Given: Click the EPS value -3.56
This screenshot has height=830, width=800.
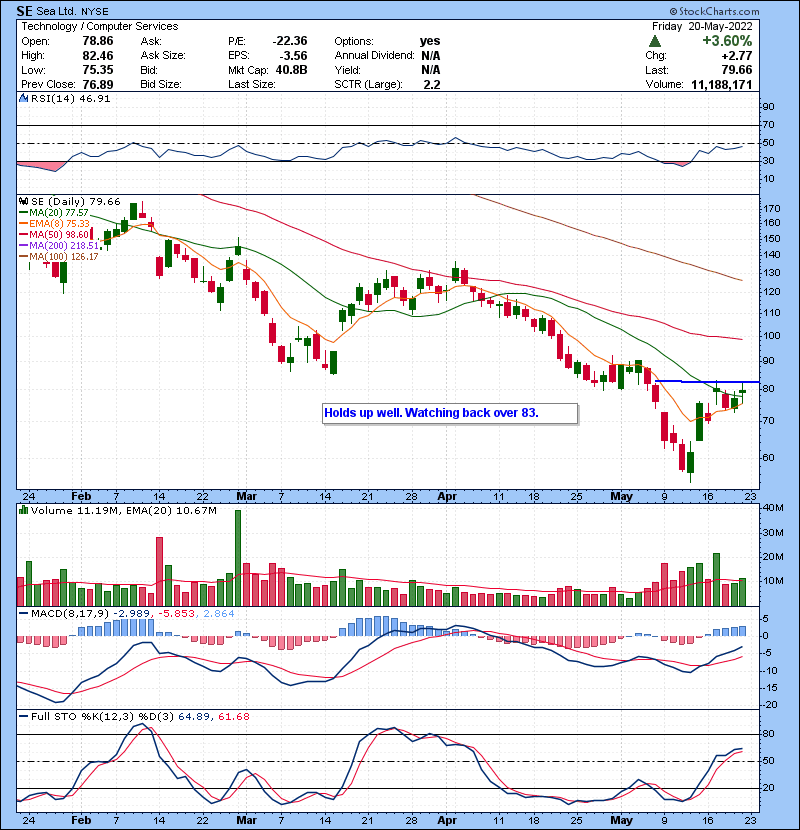Looking at the screenshot, I should 294,56.
